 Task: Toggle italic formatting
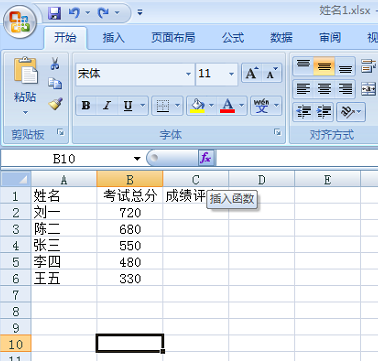point(107,106)
